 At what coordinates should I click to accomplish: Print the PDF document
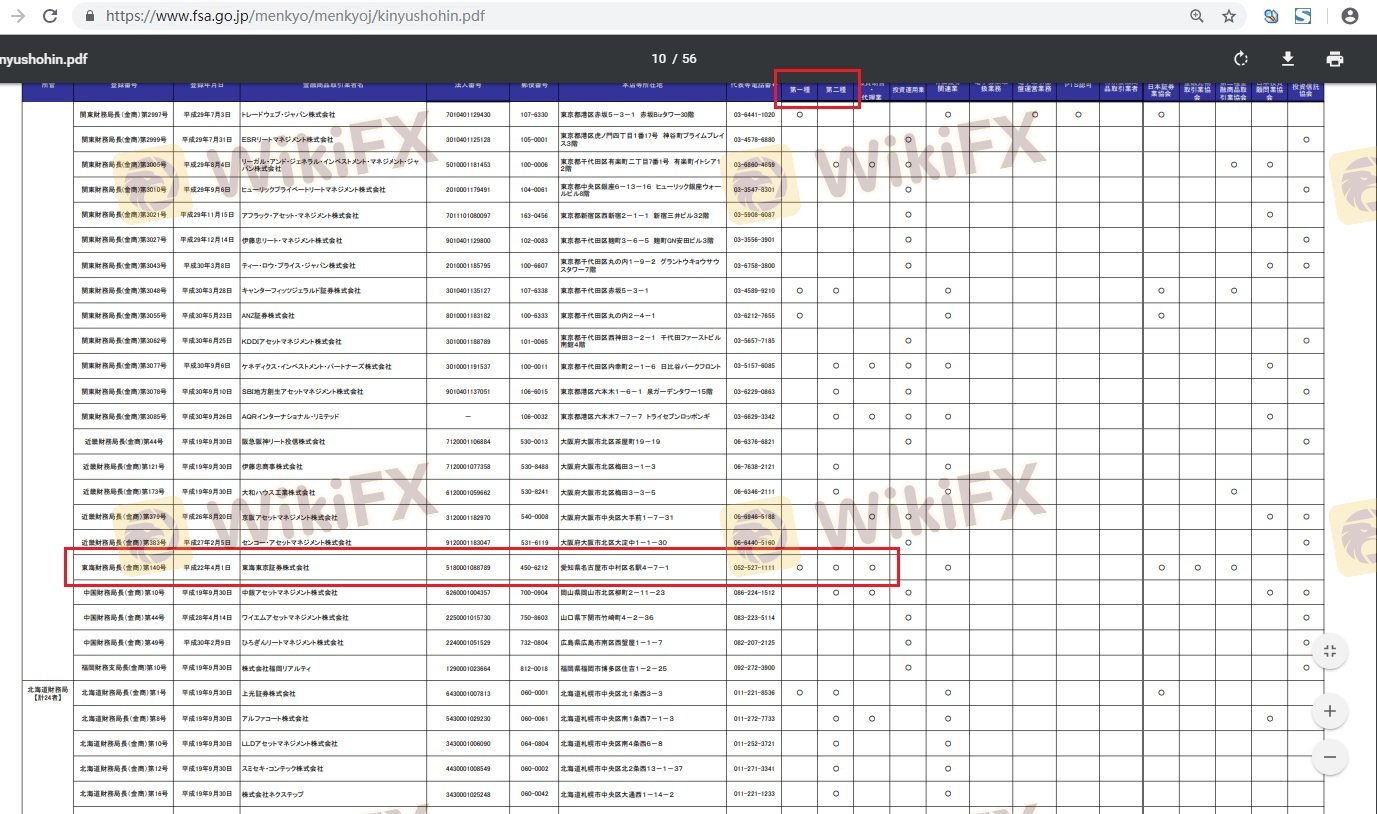[x=1334, y=59]
